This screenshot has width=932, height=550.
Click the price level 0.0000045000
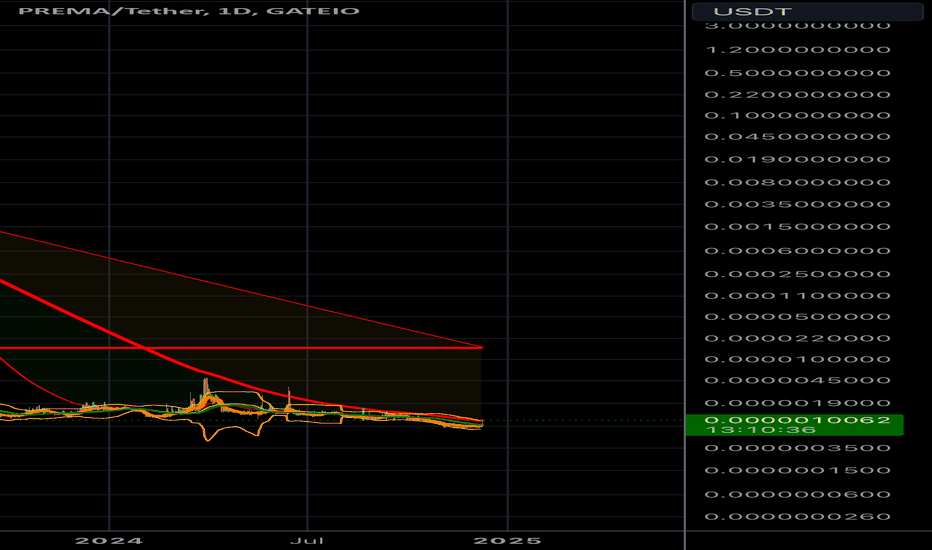click(x=797, y=380)
